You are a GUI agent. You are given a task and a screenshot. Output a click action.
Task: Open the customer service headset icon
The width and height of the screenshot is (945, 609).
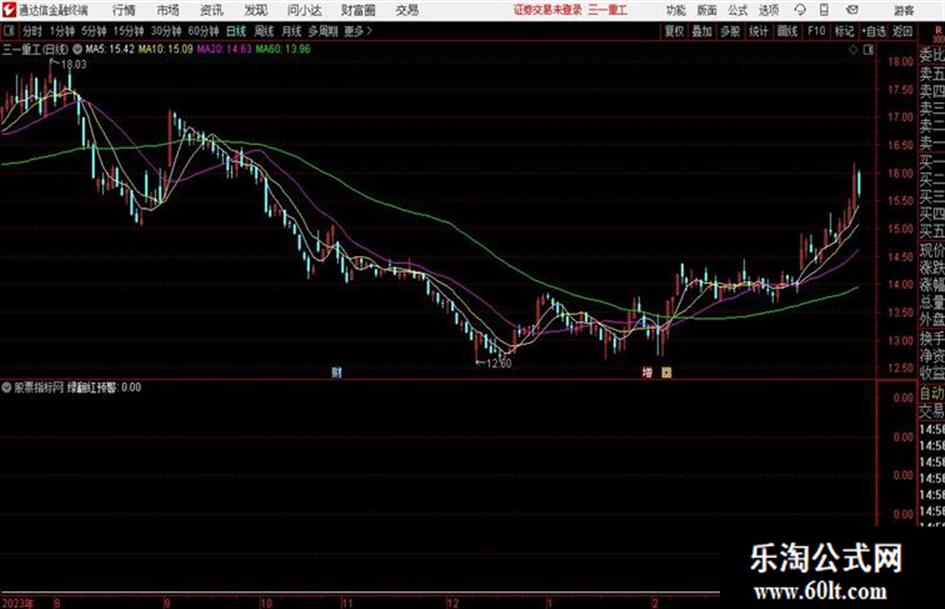pyautogui.click(x=800, y=10)
